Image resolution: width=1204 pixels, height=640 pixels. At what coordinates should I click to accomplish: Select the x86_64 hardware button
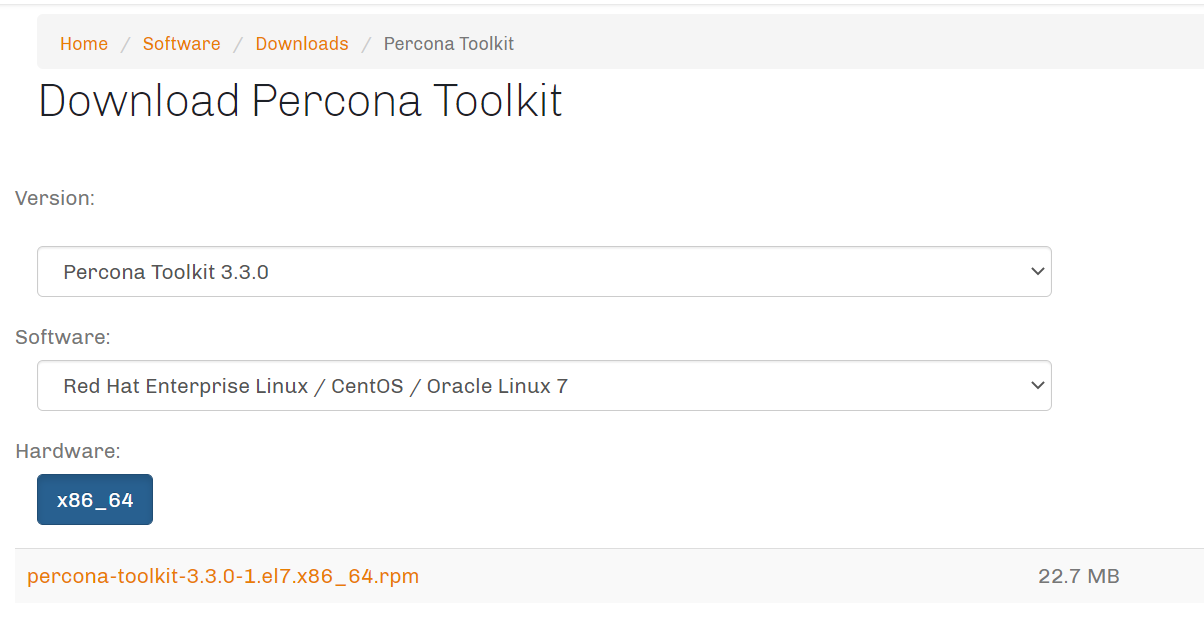click(x=95, y=500)
